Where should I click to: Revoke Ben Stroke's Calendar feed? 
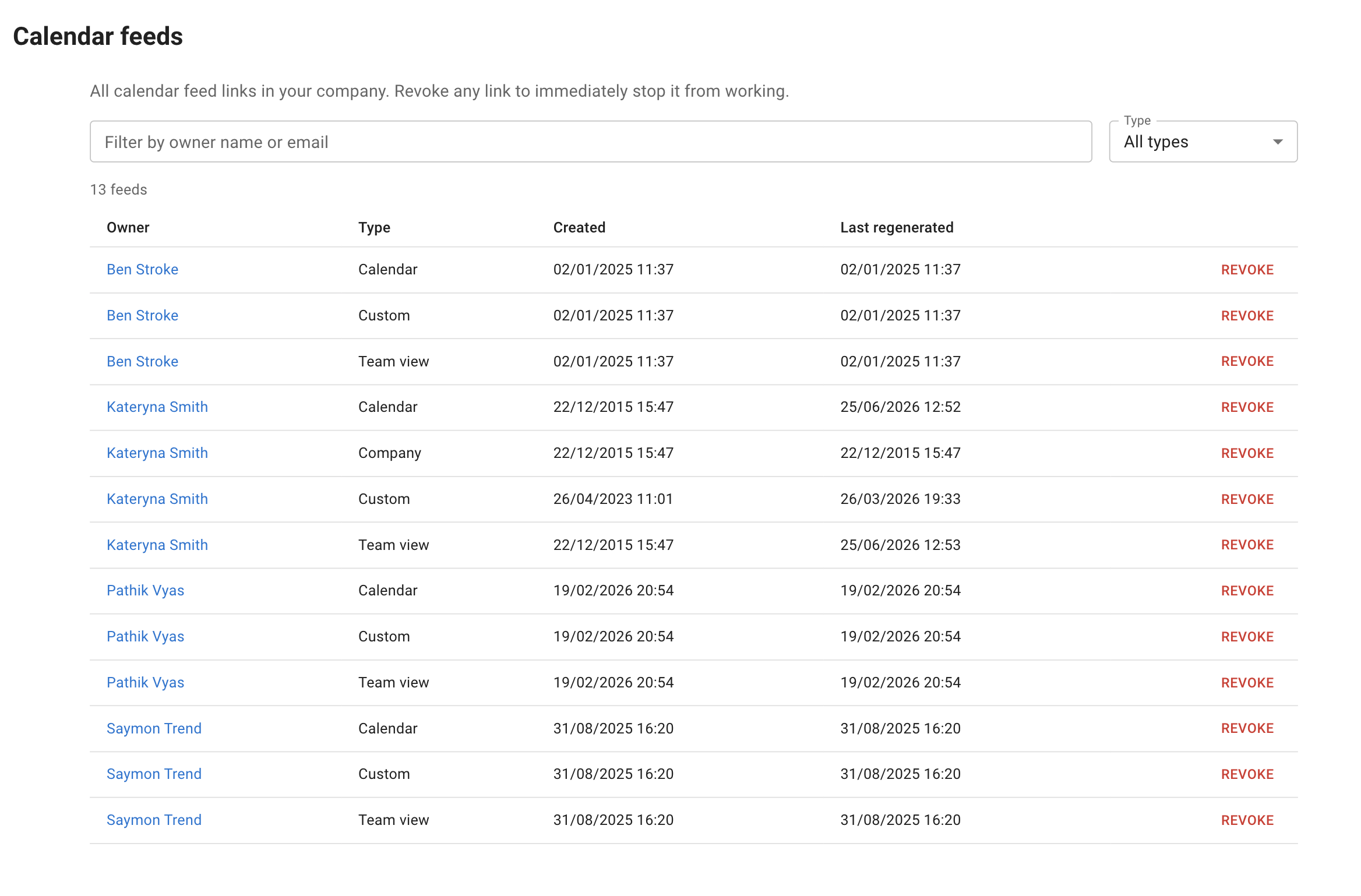[x=1247, y=270]
